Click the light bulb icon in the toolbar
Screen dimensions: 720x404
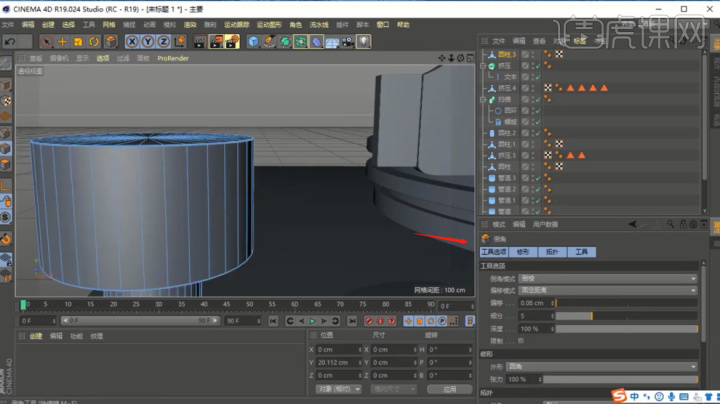(x=363, y=41)
